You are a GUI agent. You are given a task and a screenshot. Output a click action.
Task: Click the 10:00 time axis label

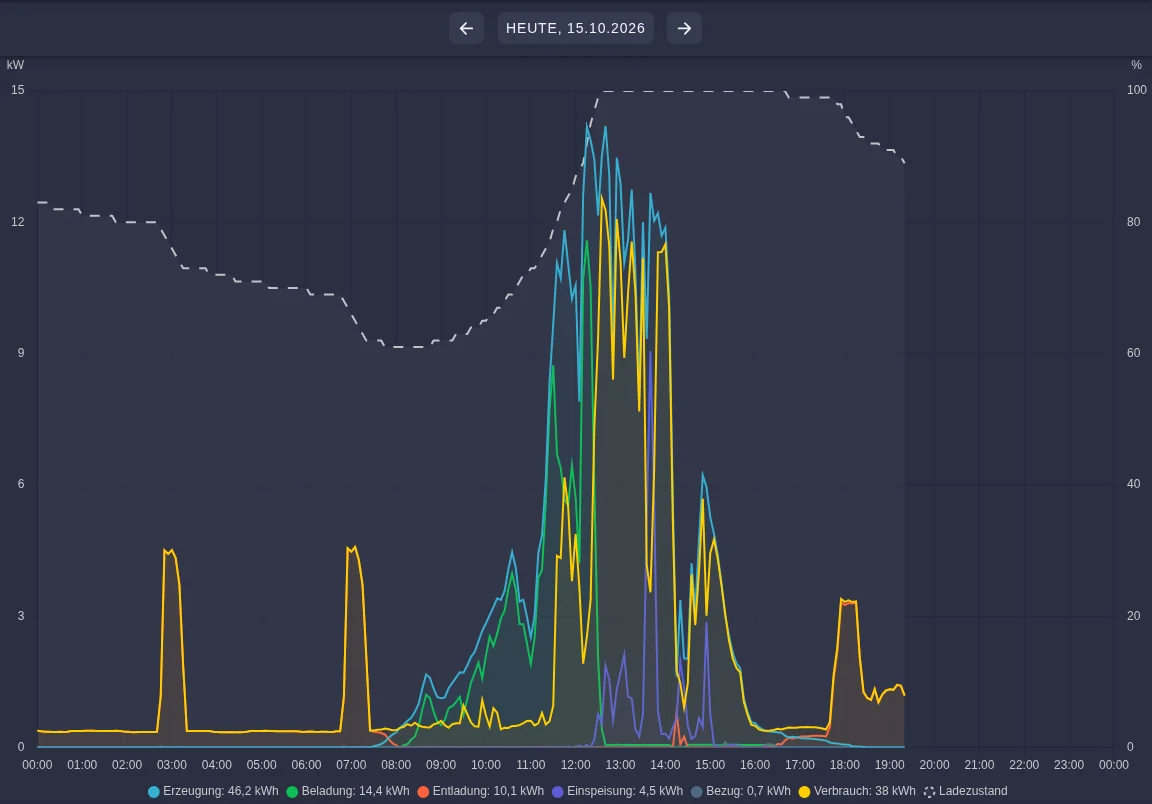click(486, 765)
